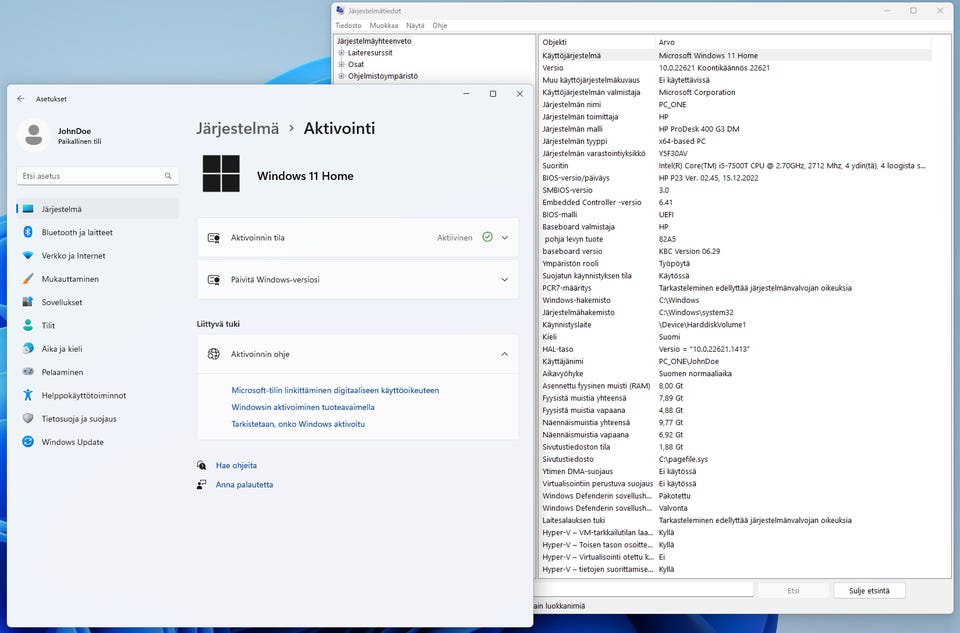
Task: Click the Päivitä Windows-versiosi row icon
Action: tap(214, 279)
